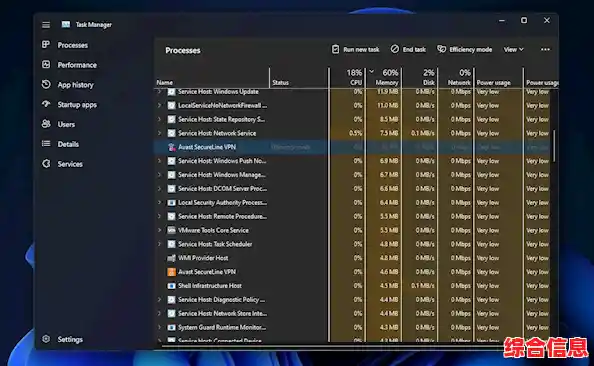Open the three-dot more options menu

pos(545,50)
